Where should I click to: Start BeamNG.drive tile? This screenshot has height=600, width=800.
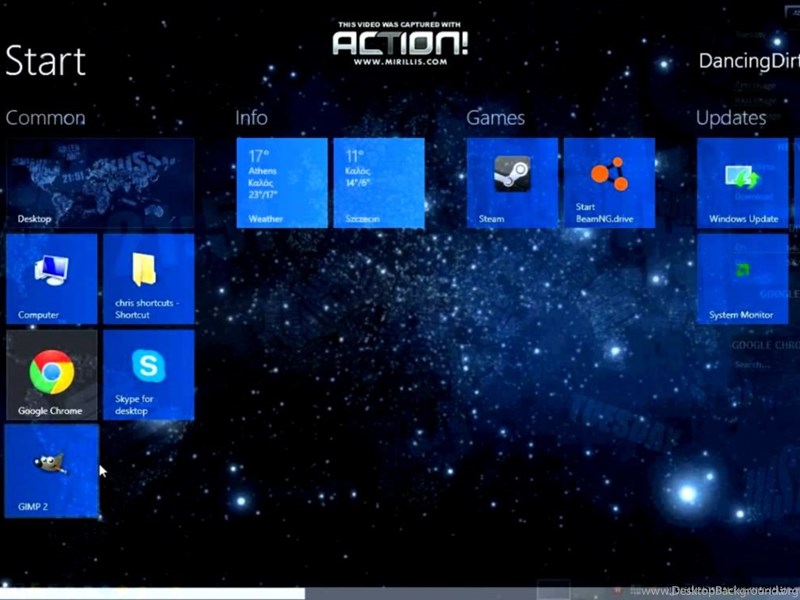610,183
